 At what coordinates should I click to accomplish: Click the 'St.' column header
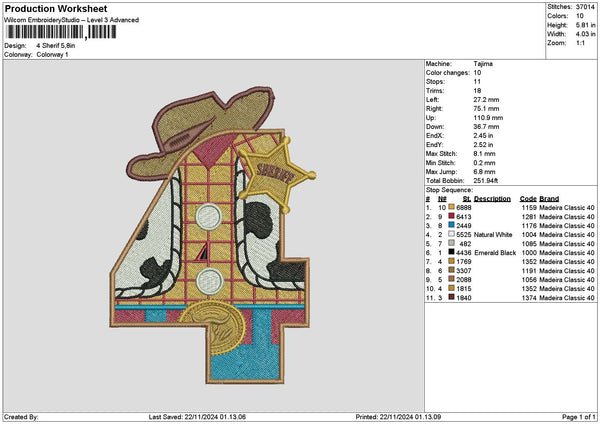click(467, 199)
